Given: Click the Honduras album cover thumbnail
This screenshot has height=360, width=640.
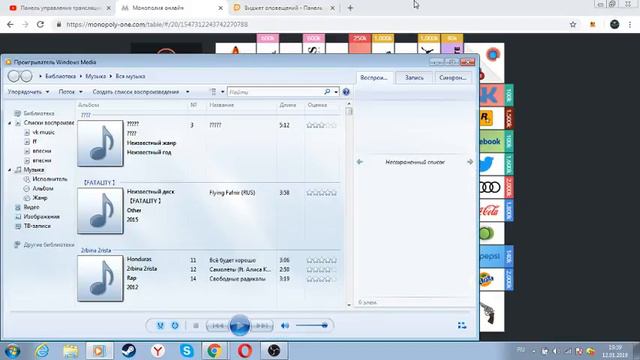Looking at the screenshot, I should [x=100, y=279].
